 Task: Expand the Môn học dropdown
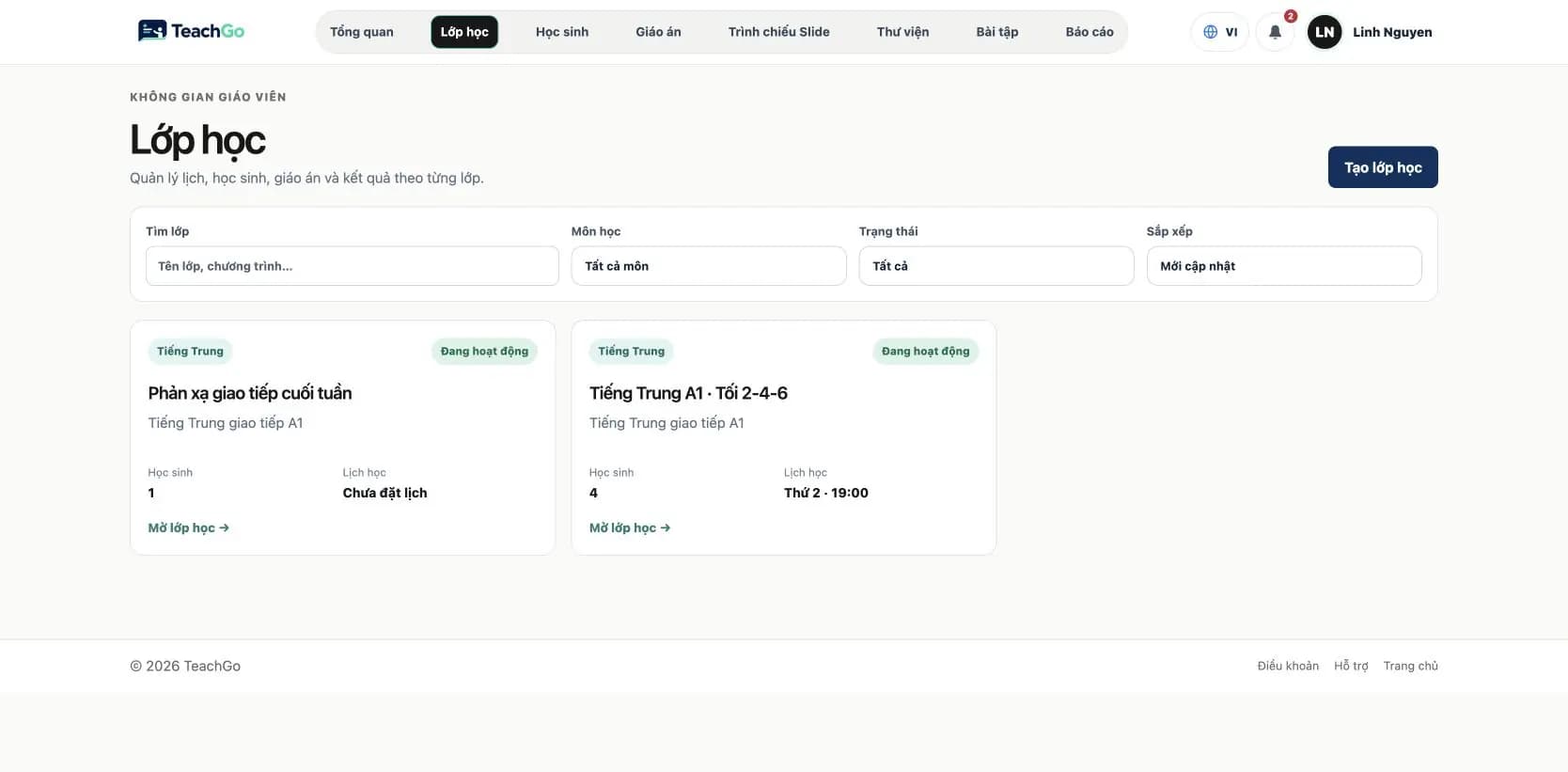pyautogui.click(x=709, y=266)
